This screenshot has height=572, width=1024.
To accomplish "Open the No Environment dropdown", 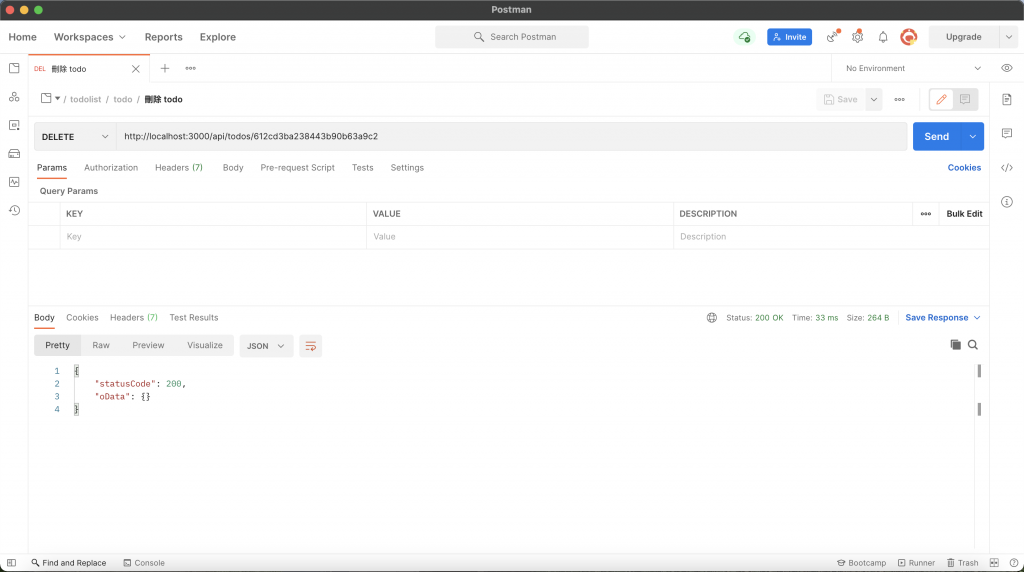I will coord(912,69).
